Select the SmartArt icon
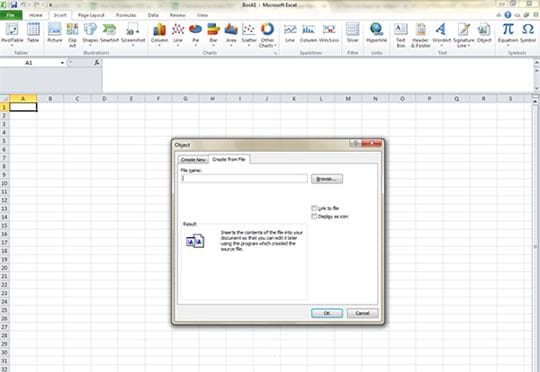 point(110,33)
